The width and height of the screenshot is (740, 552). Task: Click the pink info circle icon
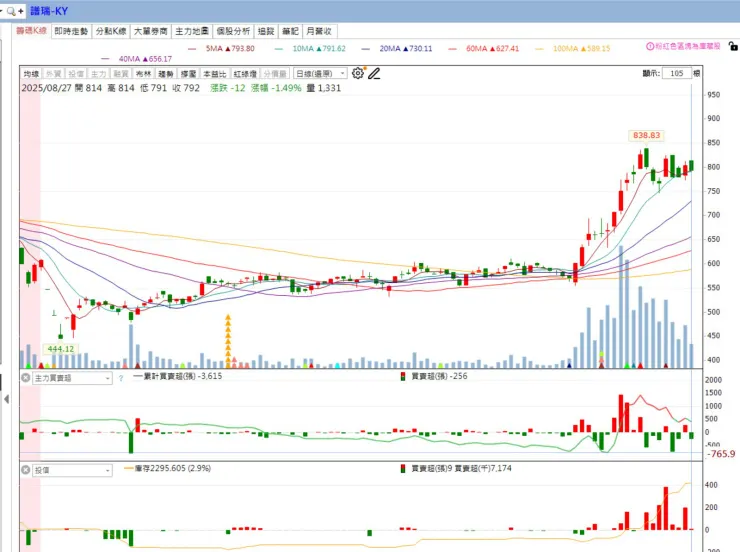click(650, 46)
